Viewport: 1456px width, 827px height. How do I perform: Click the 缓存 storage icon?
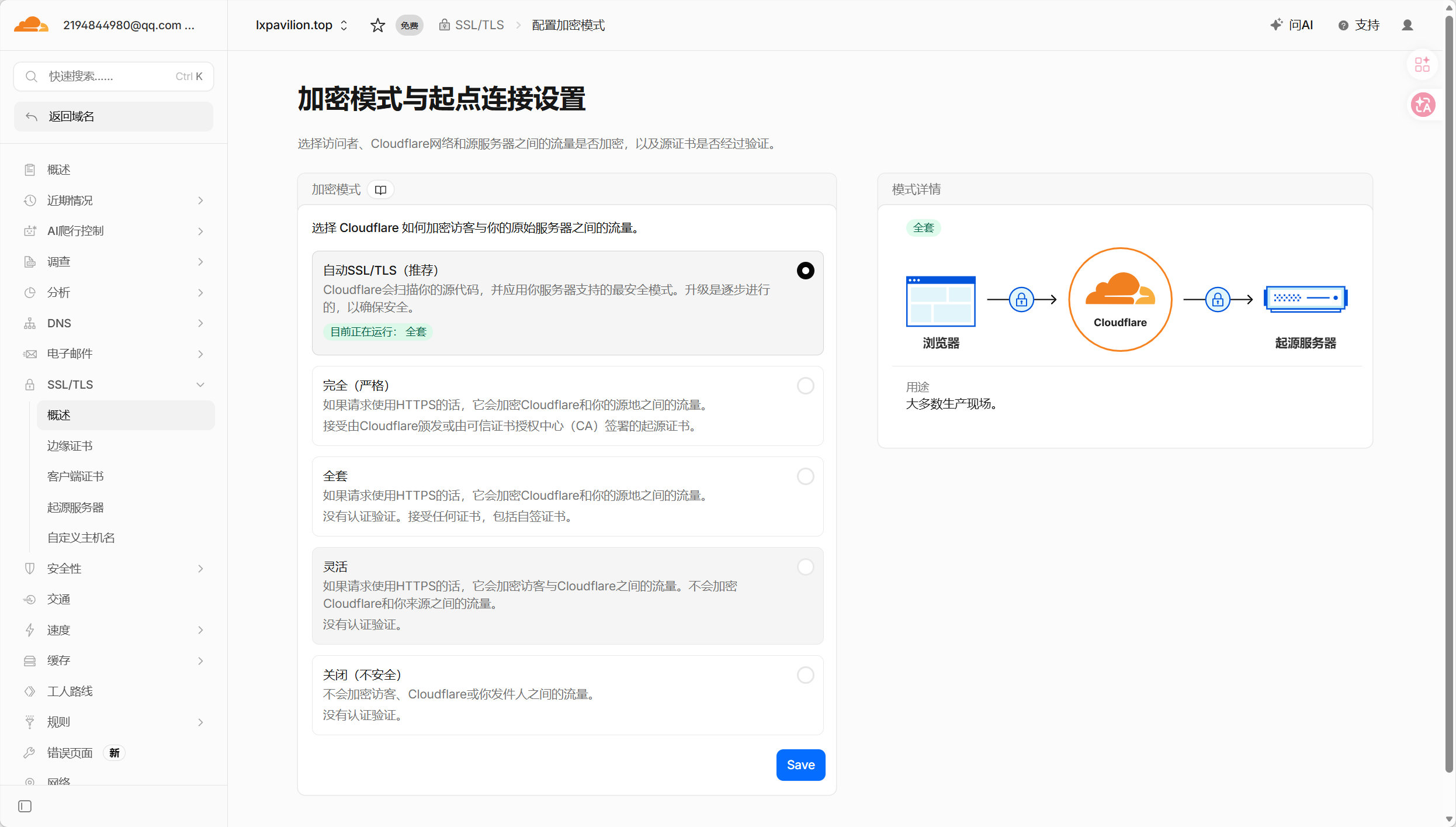(x=30, y=660)
